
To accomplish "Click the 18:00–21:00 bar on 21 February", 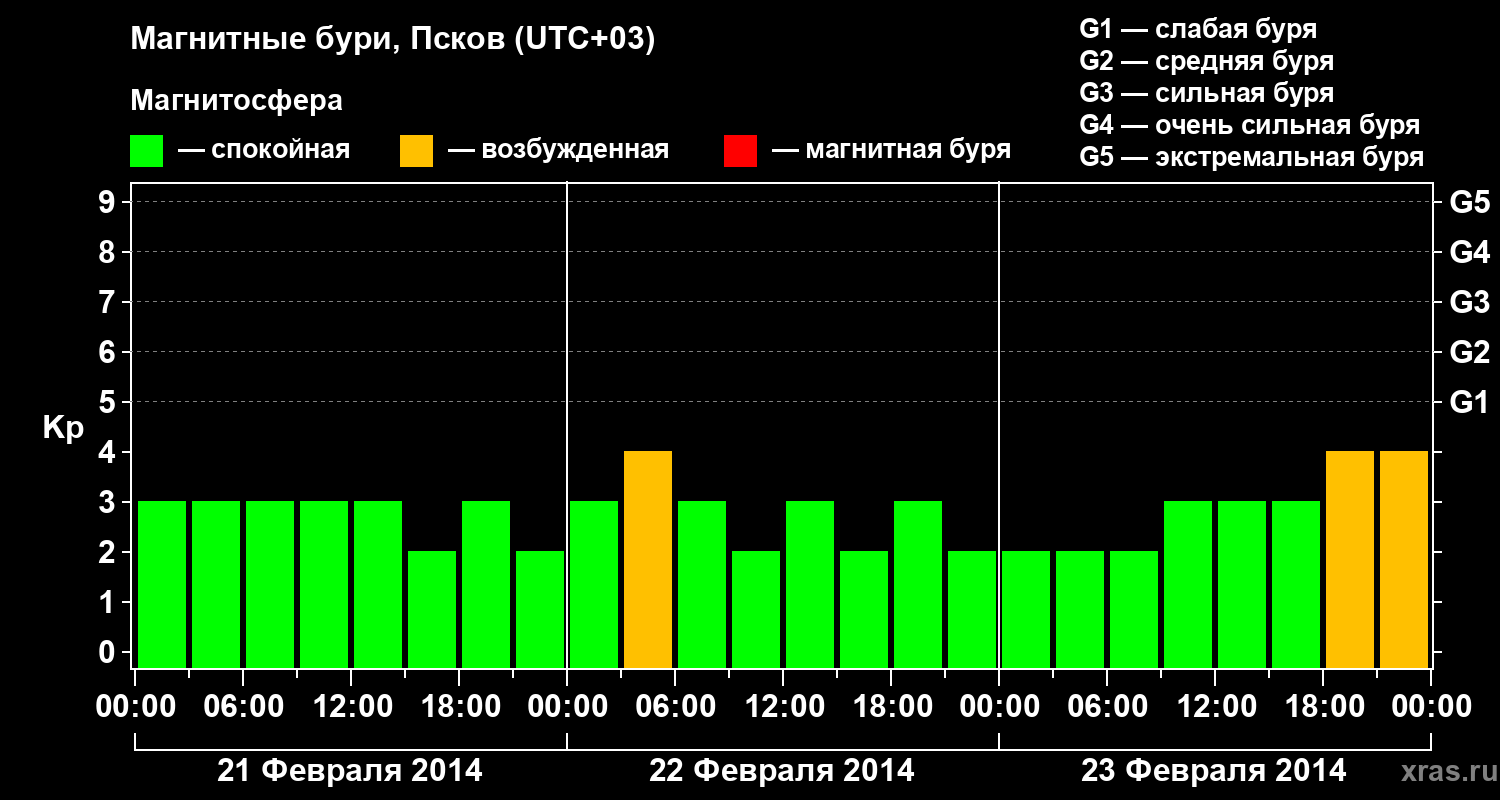I will [486, 585].
